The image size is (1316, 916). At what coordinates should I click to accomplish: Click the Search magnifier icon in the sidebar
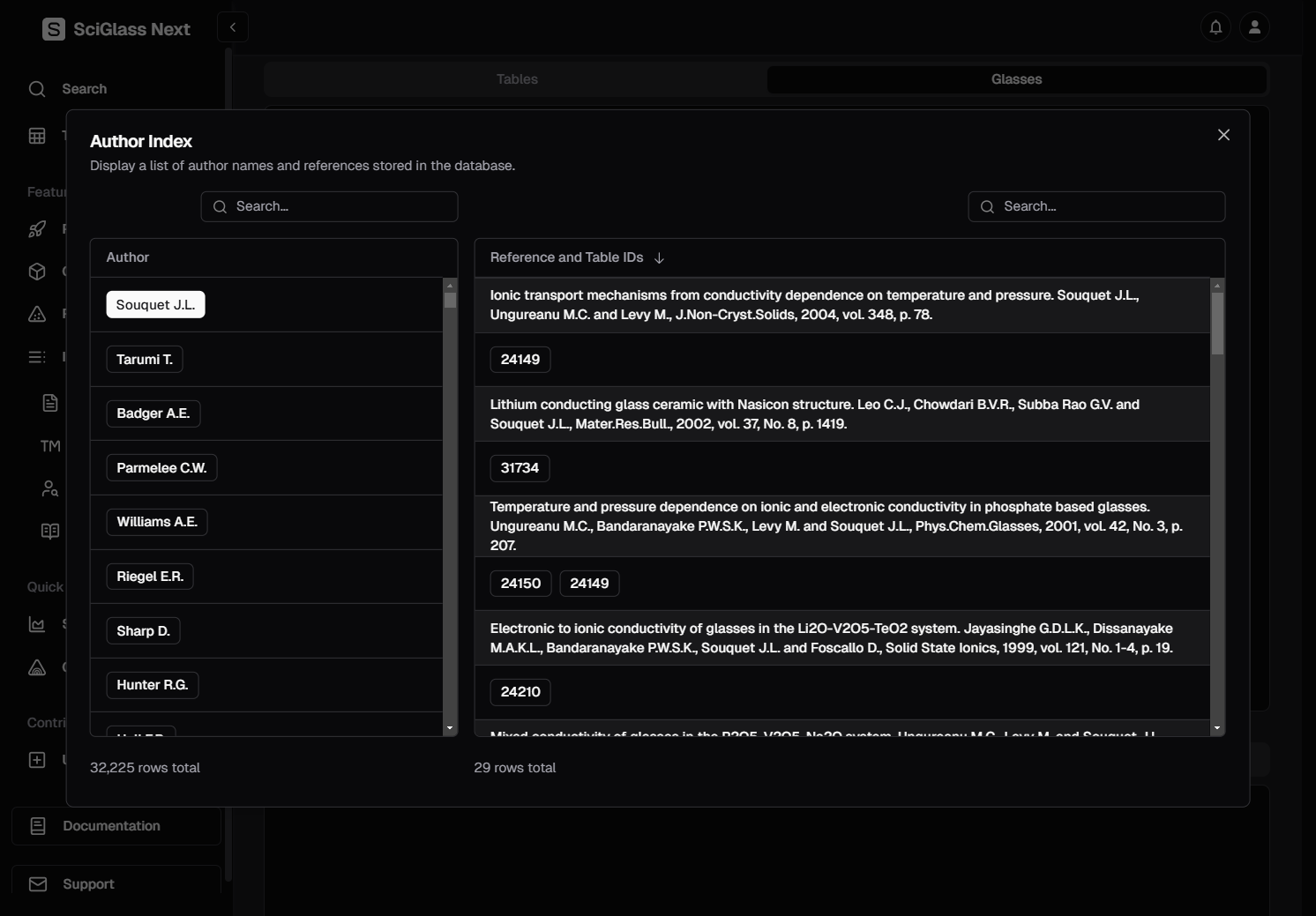tap(37, 89)
